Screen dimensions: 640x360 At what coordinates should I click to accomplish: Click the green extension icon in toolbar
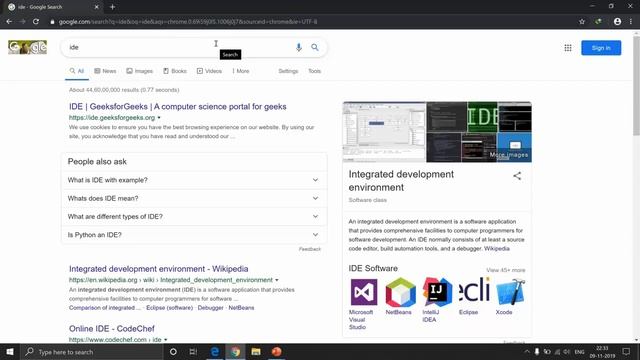point(598,22)
